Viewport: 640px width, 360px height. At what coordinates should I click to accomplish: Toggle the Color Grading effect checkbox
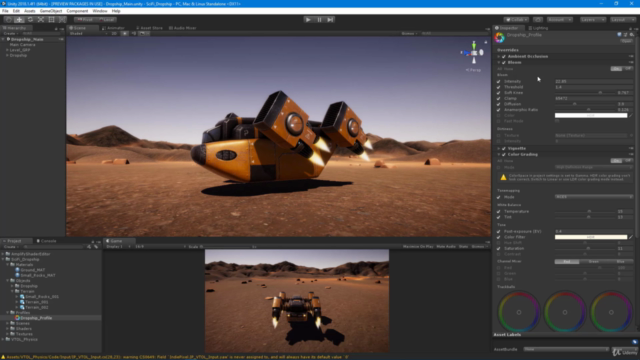click(x=504, y=155)
